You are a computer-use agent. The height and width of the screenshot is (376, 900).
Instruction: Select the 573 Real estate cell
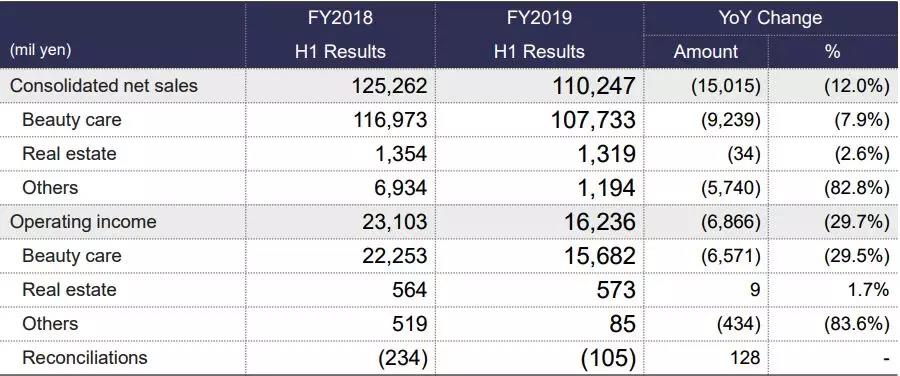point(615,290)
